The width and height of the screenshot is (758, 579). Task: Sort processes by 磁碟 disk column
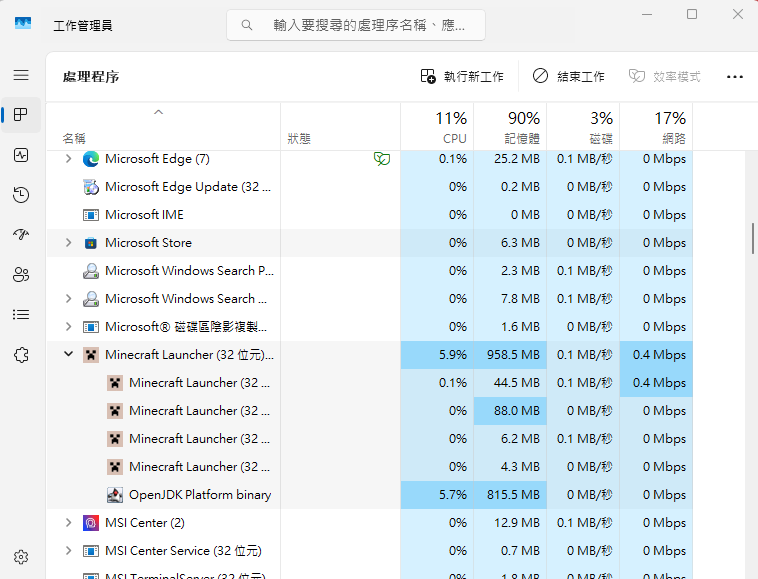[583, 127]
